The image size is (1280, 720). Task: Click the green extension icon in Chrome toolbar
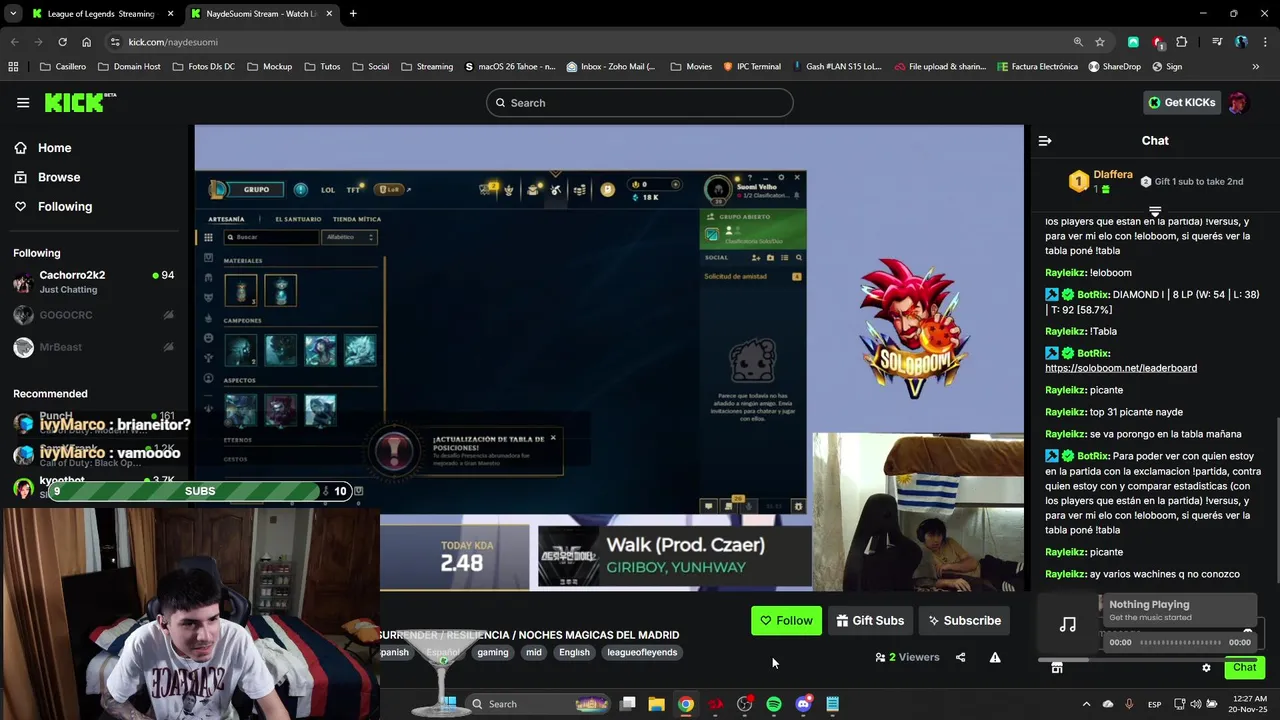[1133, 42]
